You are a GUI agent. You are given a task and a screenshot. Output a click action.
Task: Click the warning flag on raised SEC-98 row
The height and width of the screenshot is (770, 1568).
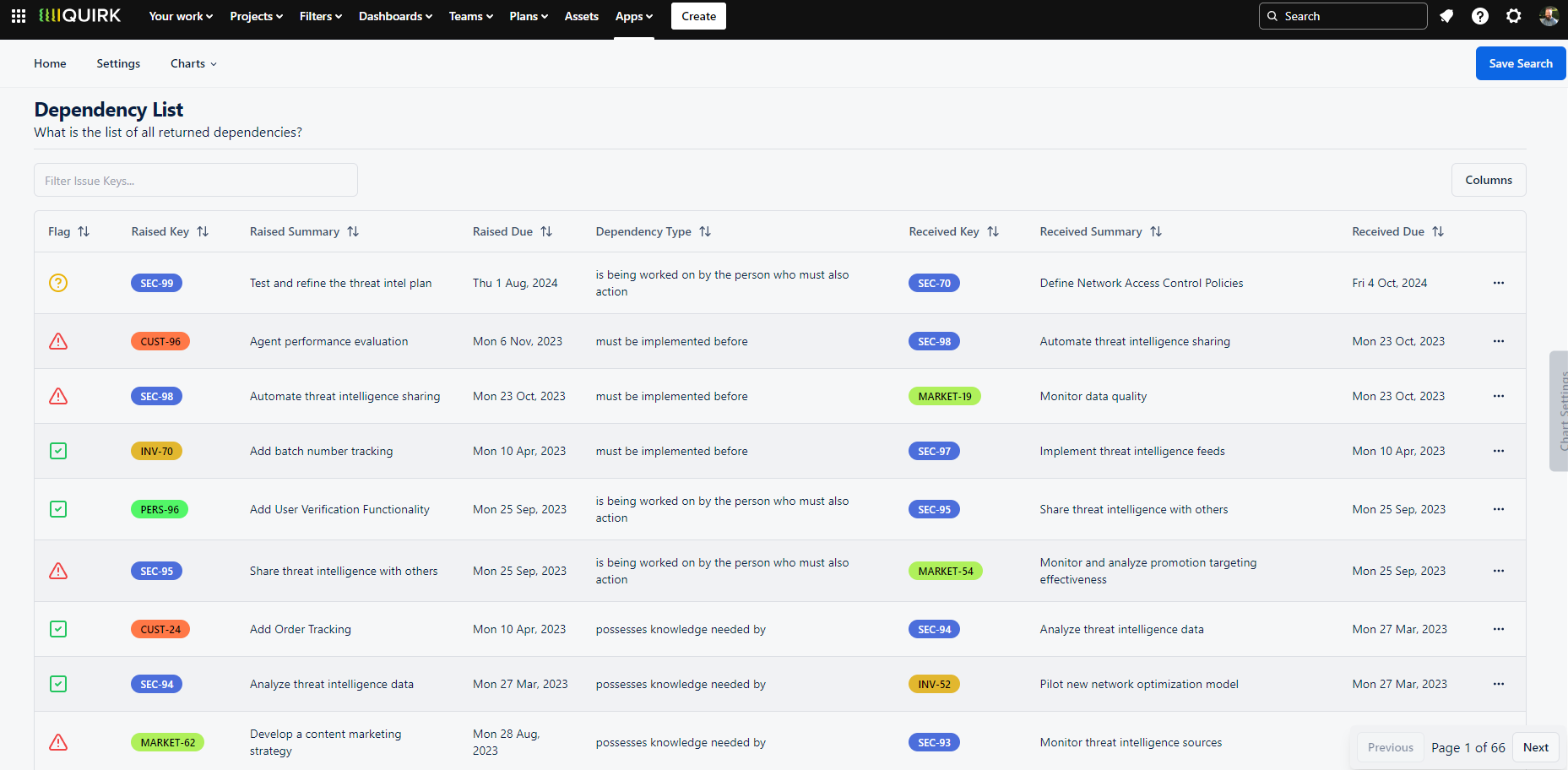[58, 396]
